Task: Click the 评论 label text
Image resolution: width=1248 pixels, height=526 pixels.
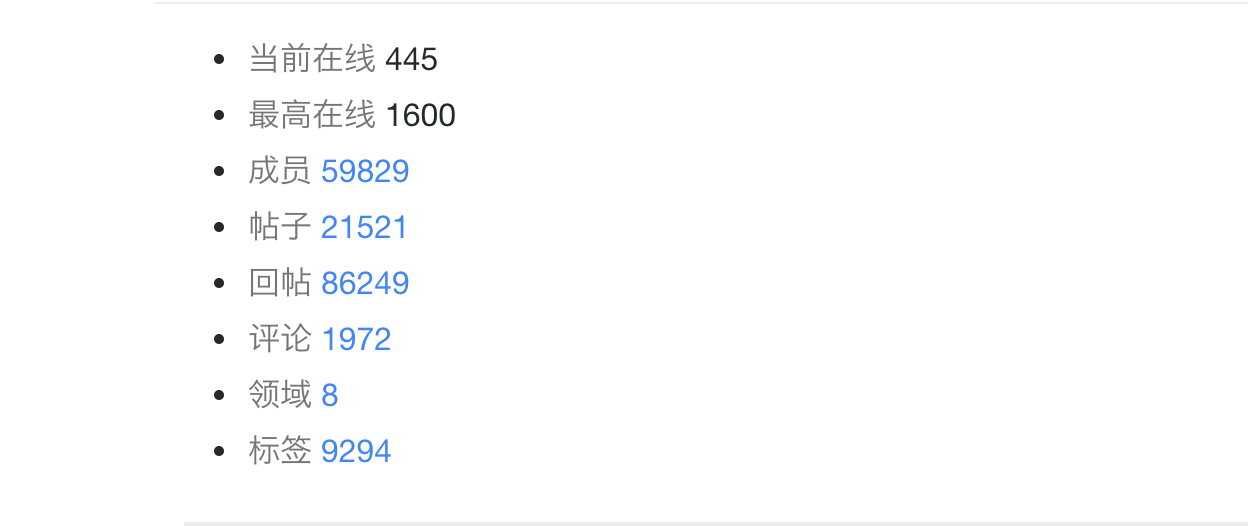Action: (280, 339)
